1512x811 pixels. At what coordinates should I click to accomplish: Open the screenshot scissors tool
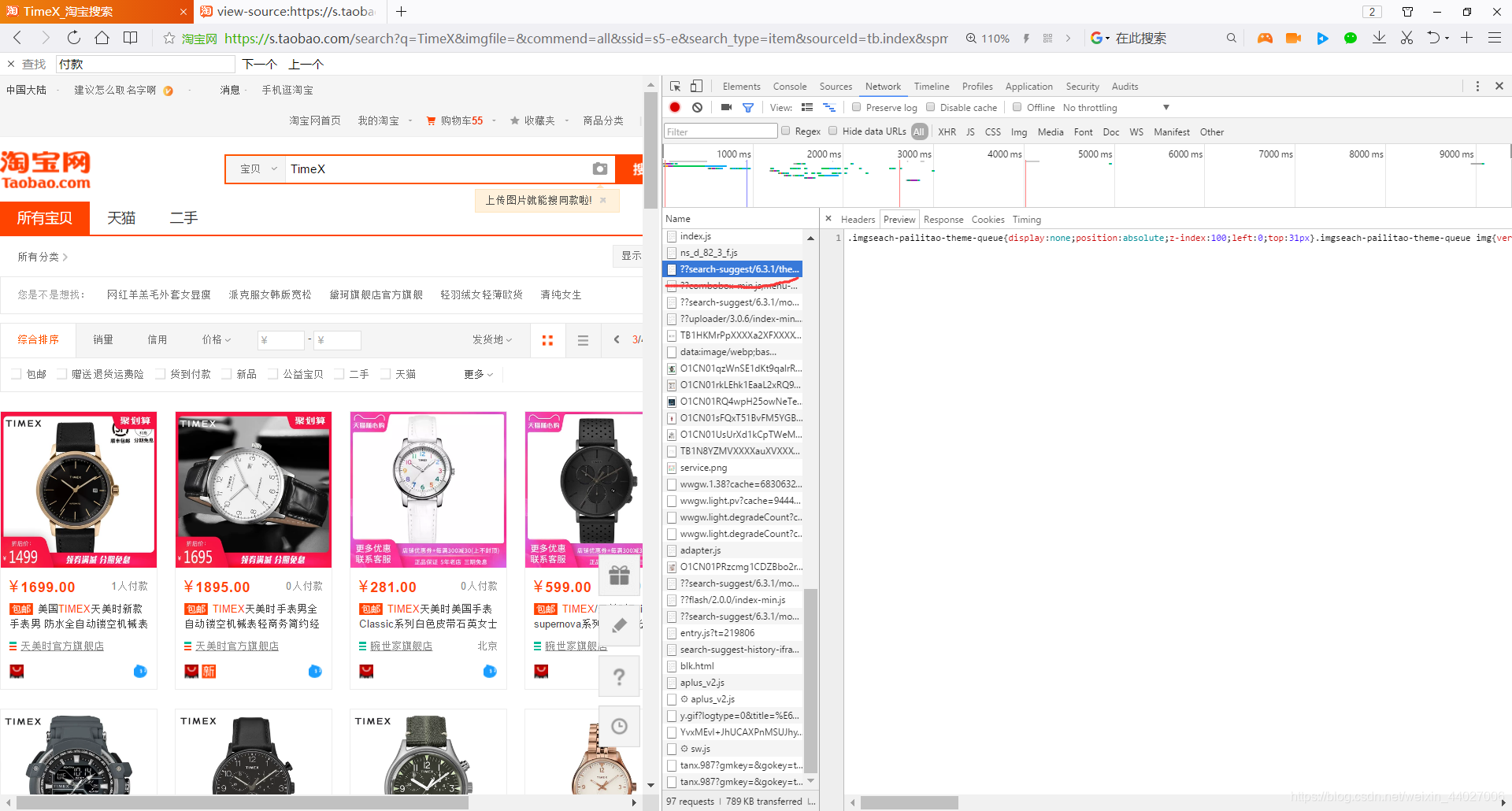pyautogui.click(x=1406, y=38)
